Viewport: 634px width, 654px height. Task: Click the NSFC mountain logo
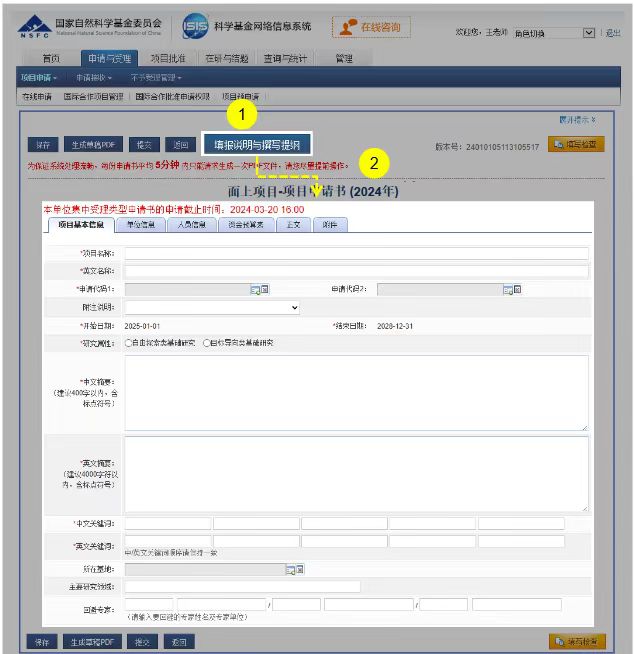coord(34,26)
